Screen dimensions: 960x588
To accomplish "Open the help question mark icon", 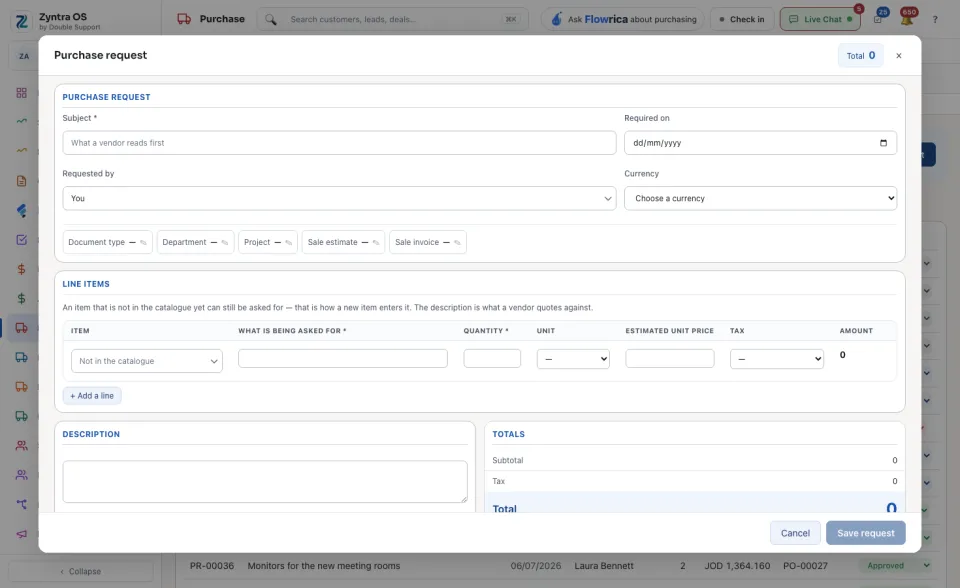I will tap(935, 20).
